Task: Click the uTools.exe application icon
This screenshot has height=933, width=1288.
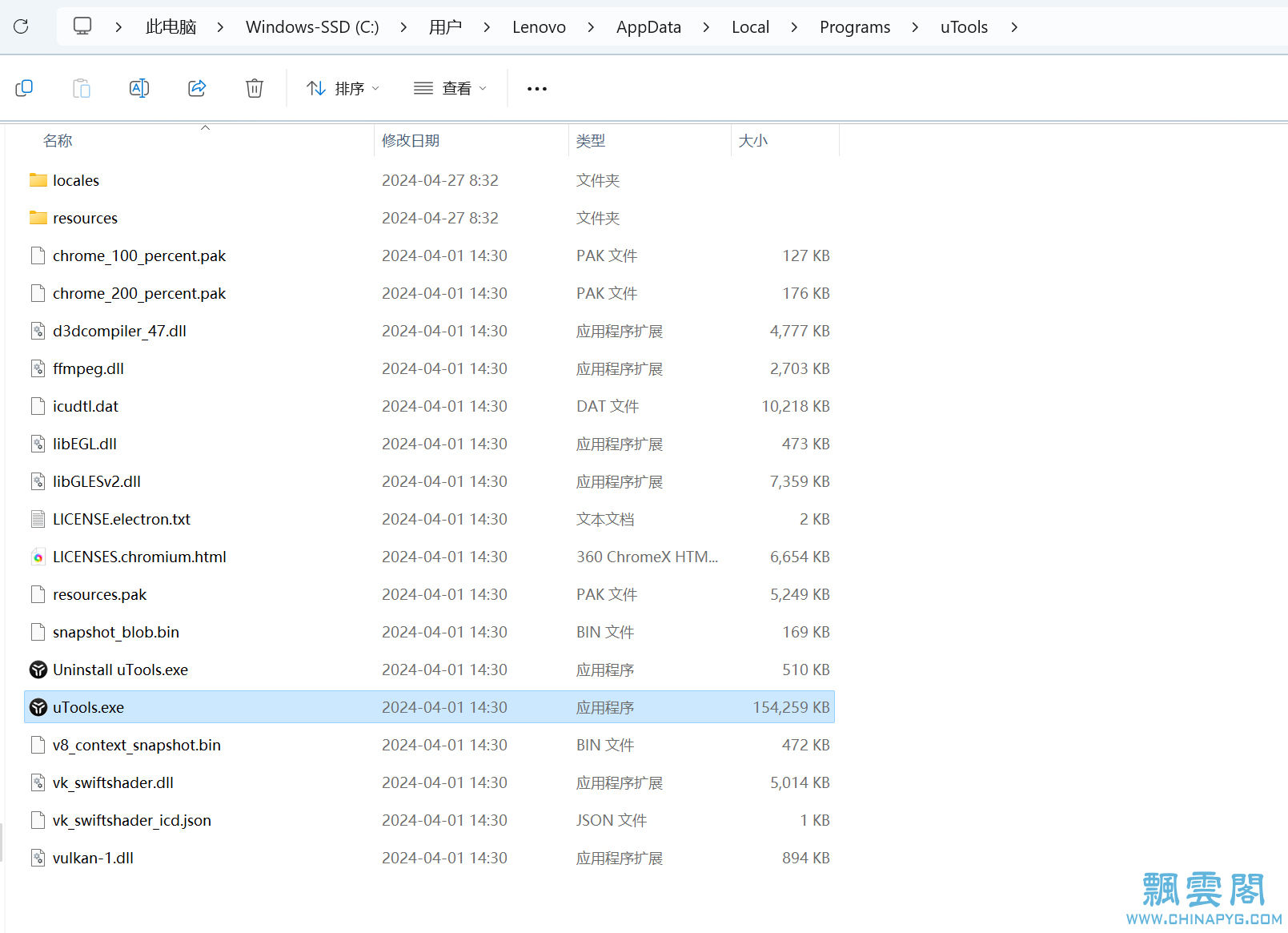Action: (x=38, y=707)
